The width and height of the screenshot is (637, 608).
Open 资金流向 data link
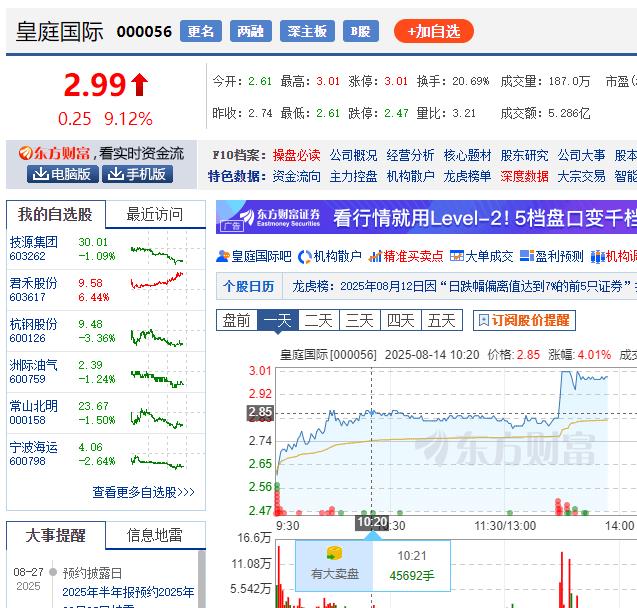tap(297, 176)
